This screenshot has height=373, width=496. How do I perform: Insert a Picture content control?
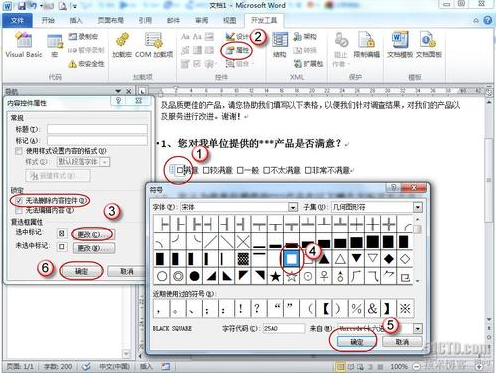(209, 37)
